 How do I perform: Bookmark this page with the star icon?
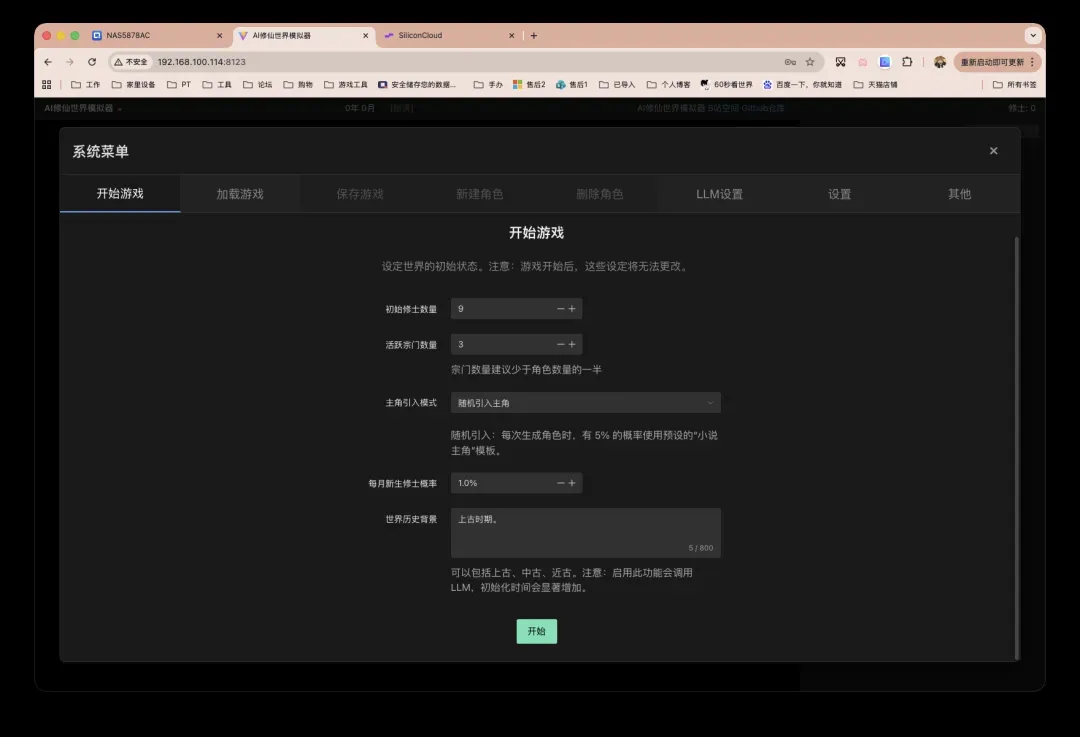[810, 62]
